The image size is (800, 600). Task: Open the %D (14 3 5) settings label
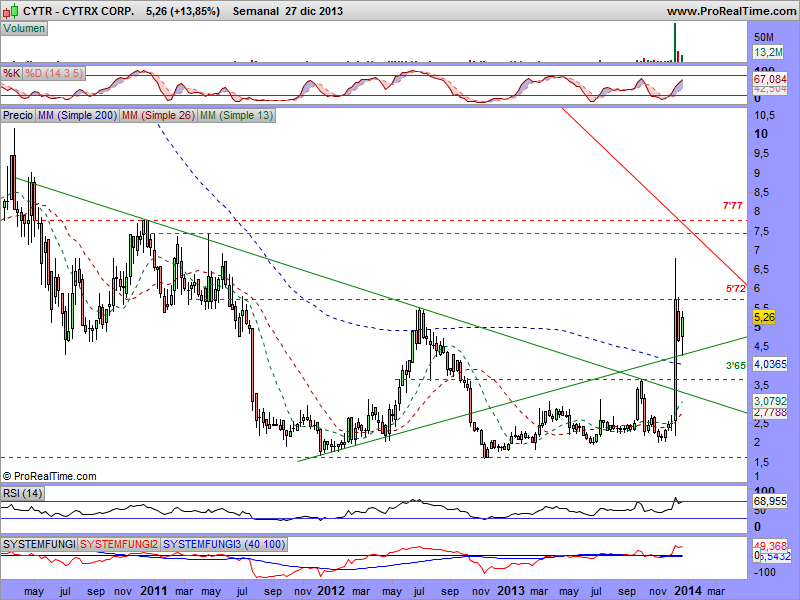54,73
